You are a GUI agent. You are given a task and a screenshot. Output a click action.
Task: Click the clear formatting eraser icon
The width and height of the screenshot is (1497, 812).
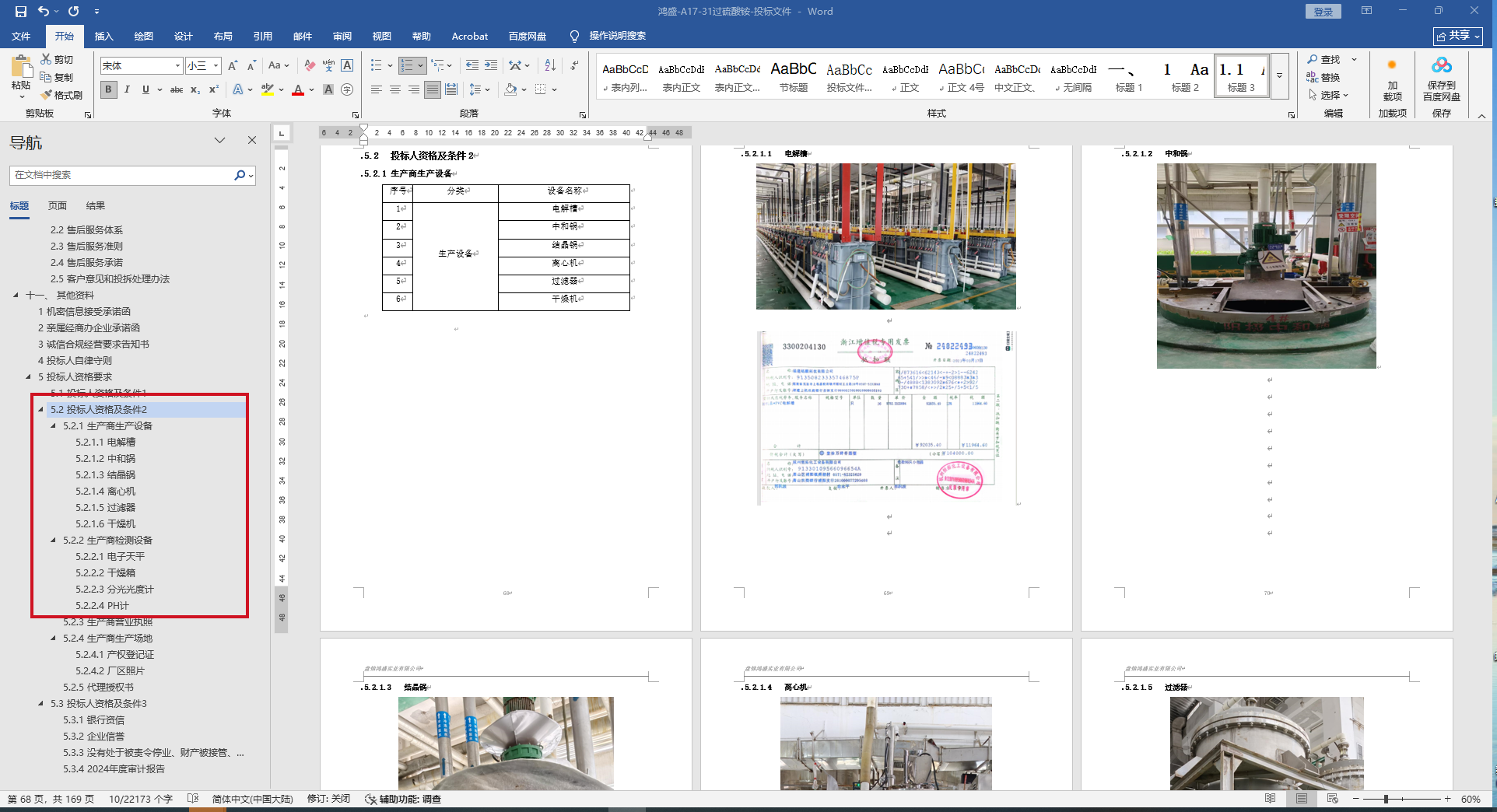[310, 65]
